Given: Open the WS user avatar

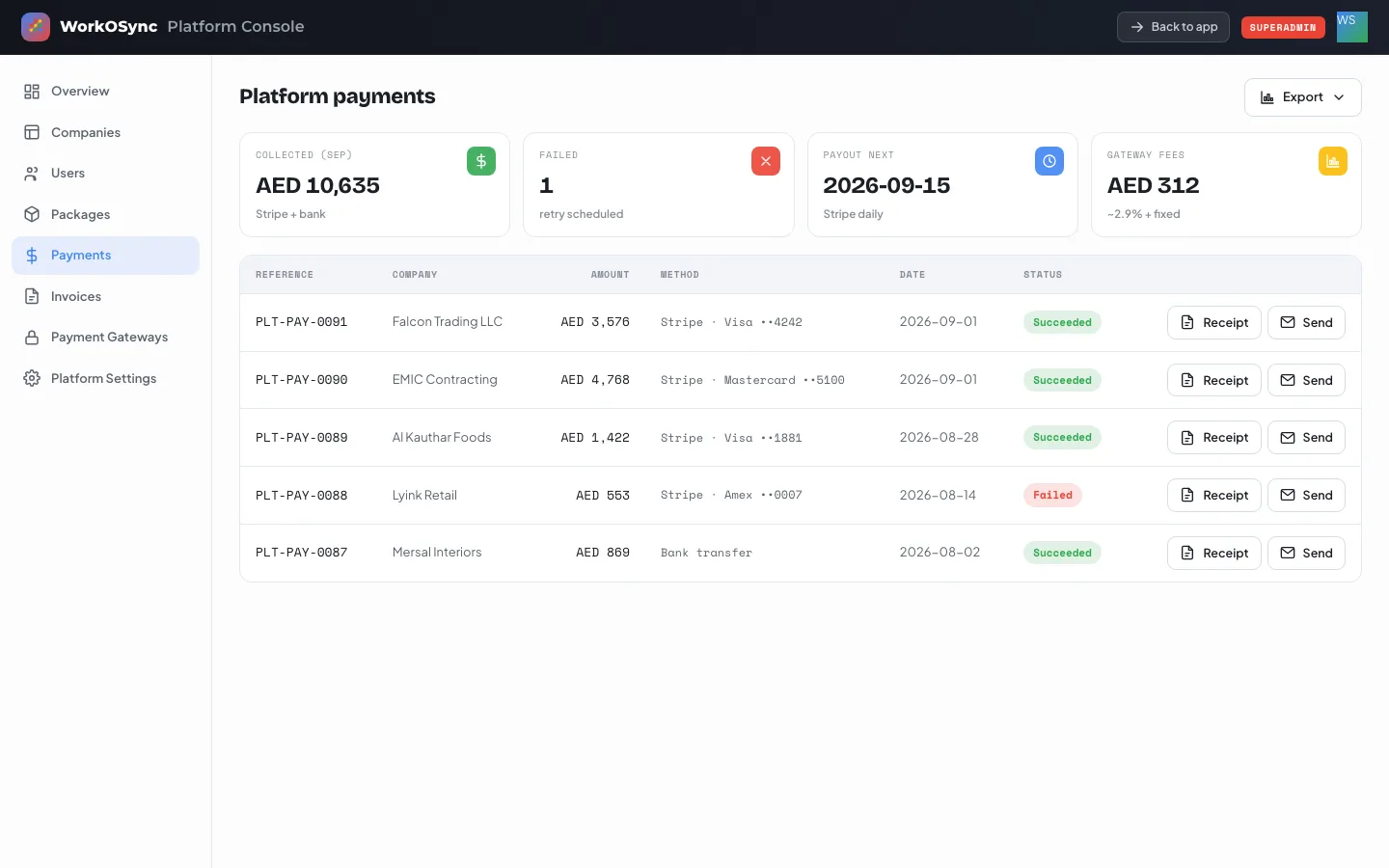Looking at the screenshot, I should [1352, 27].
